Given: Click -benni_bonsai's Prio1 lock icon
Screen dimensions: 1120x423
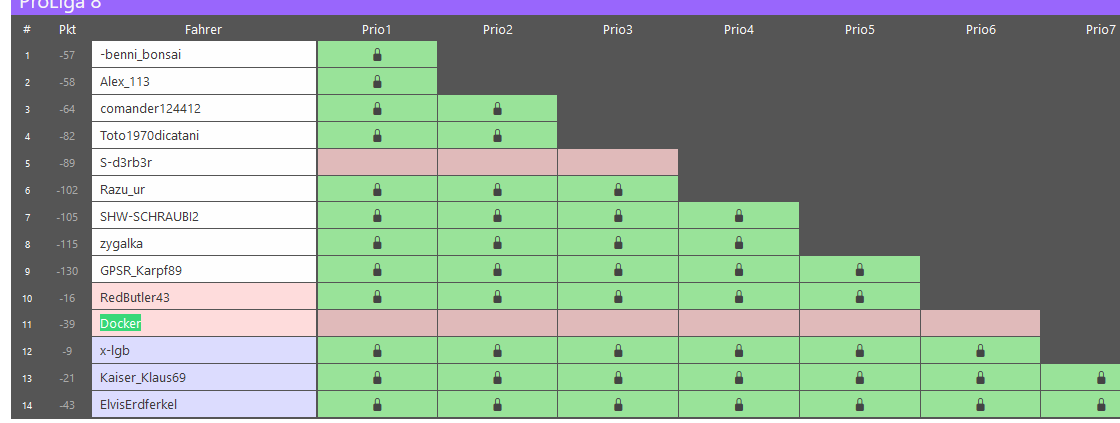Looking at the screenshot, I should (x=377, y=55).
